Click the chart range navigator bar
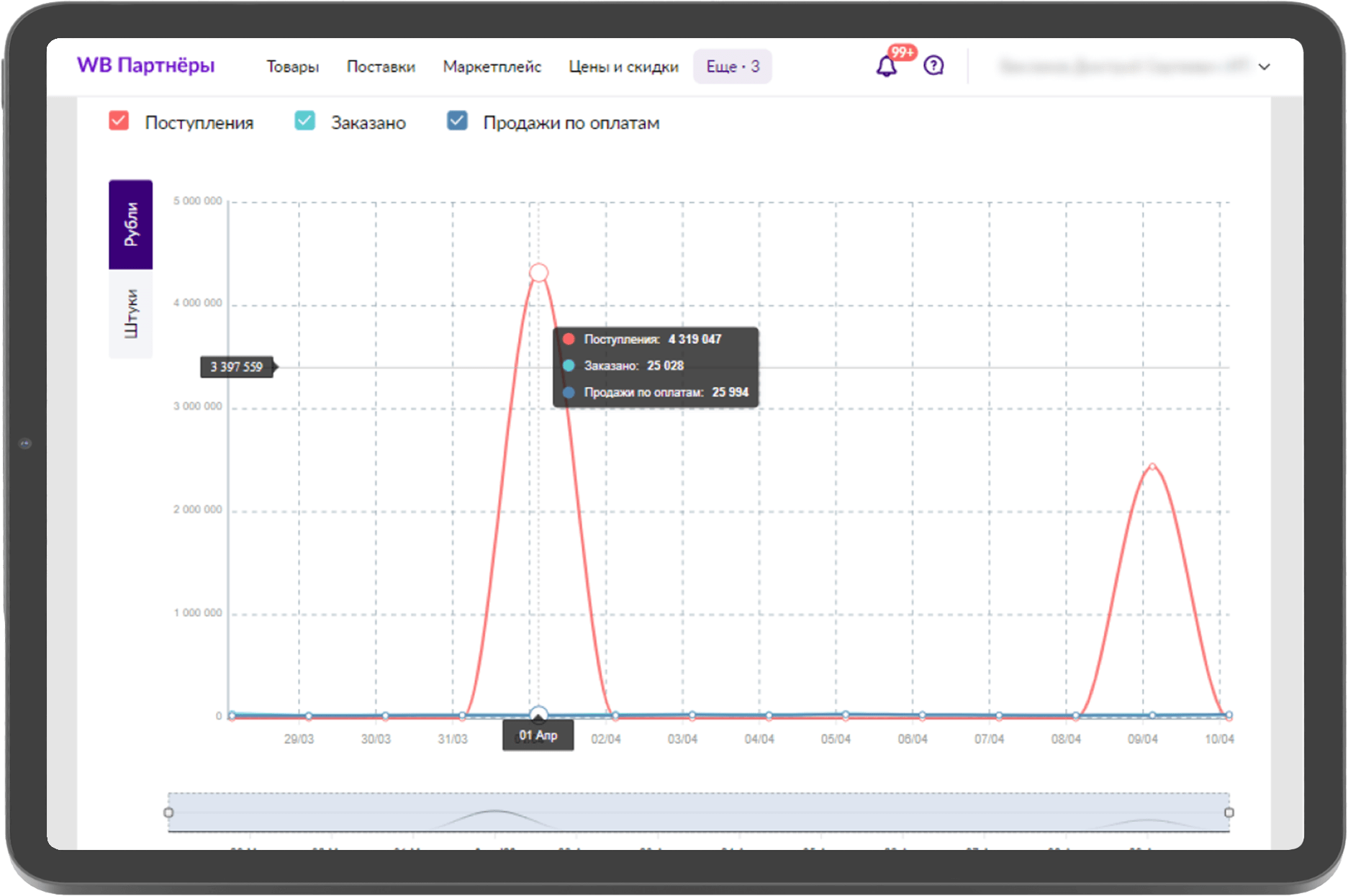The width and height of the screenshot is (1348, 896). pos(698,813)
